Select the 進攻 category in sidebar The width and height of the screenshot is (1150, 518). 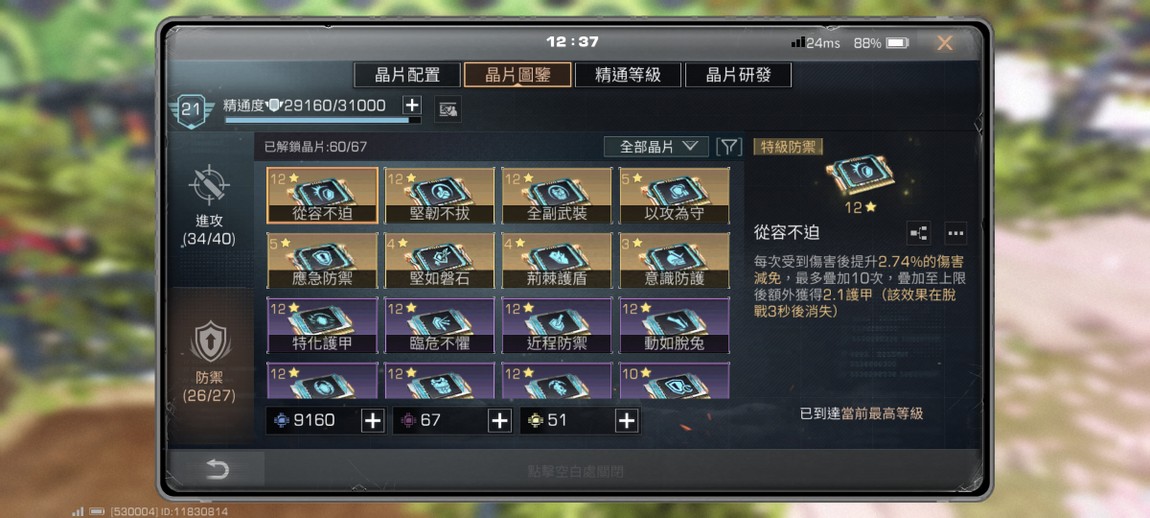(x=210, y=205)
